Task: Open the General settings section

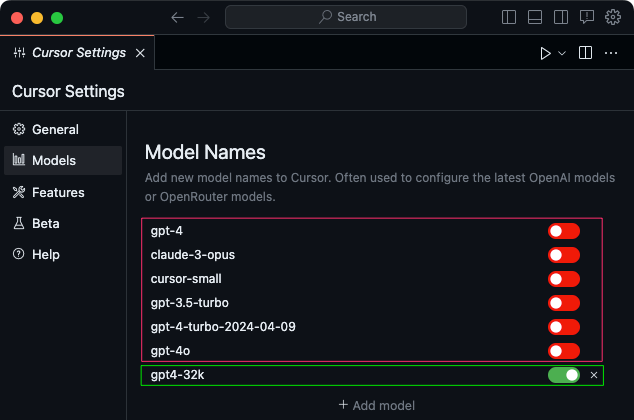Action: pos(63,129)
